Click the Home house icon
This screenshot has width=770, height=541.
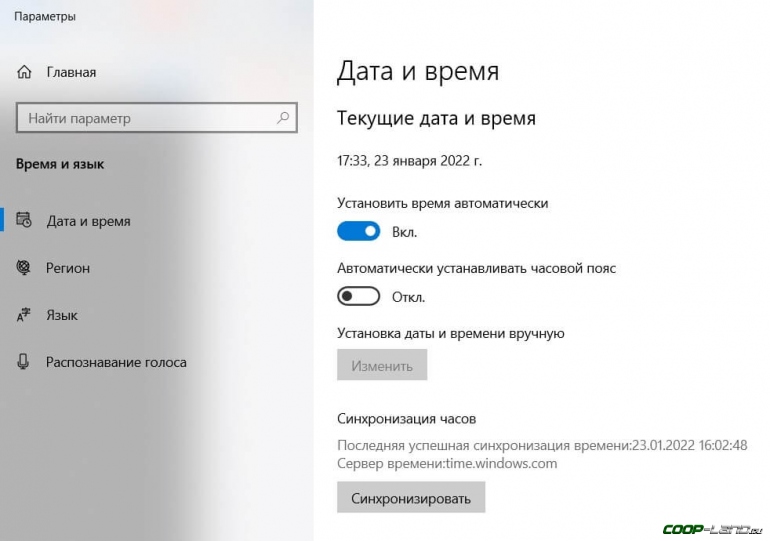(25, 72)
